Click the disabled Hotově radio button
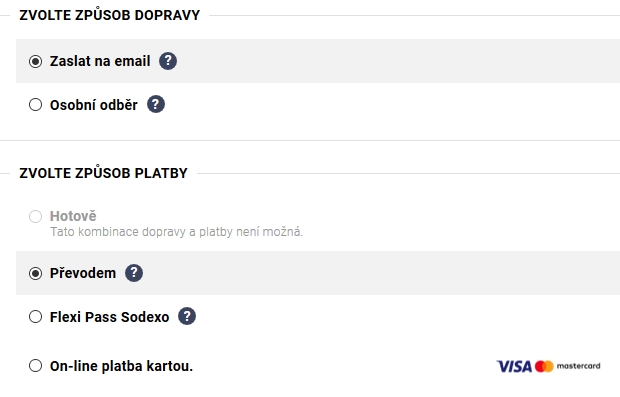The height and width of the screenshot is (397, 620). point(36,216)
